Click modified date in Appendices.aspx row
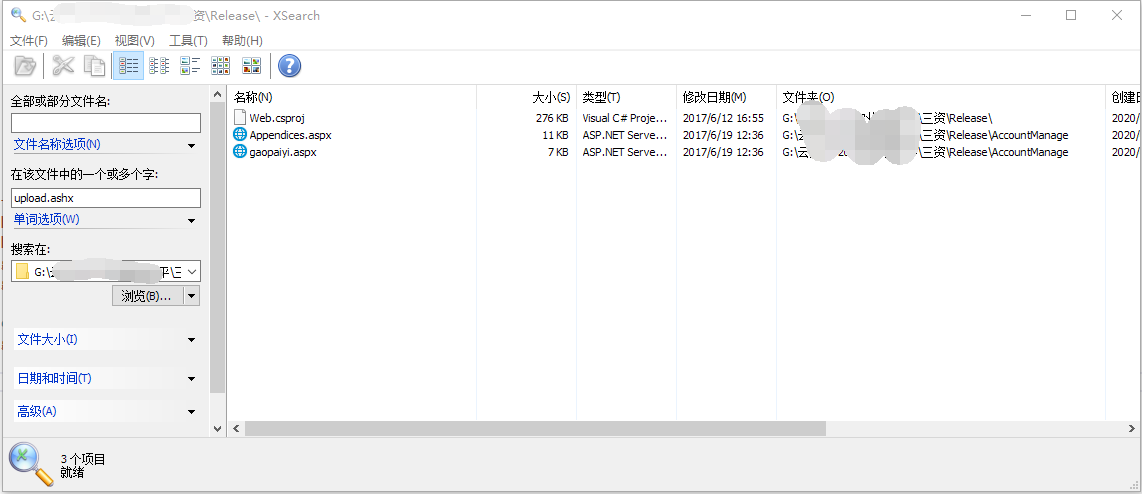 [x=723, y=135]
